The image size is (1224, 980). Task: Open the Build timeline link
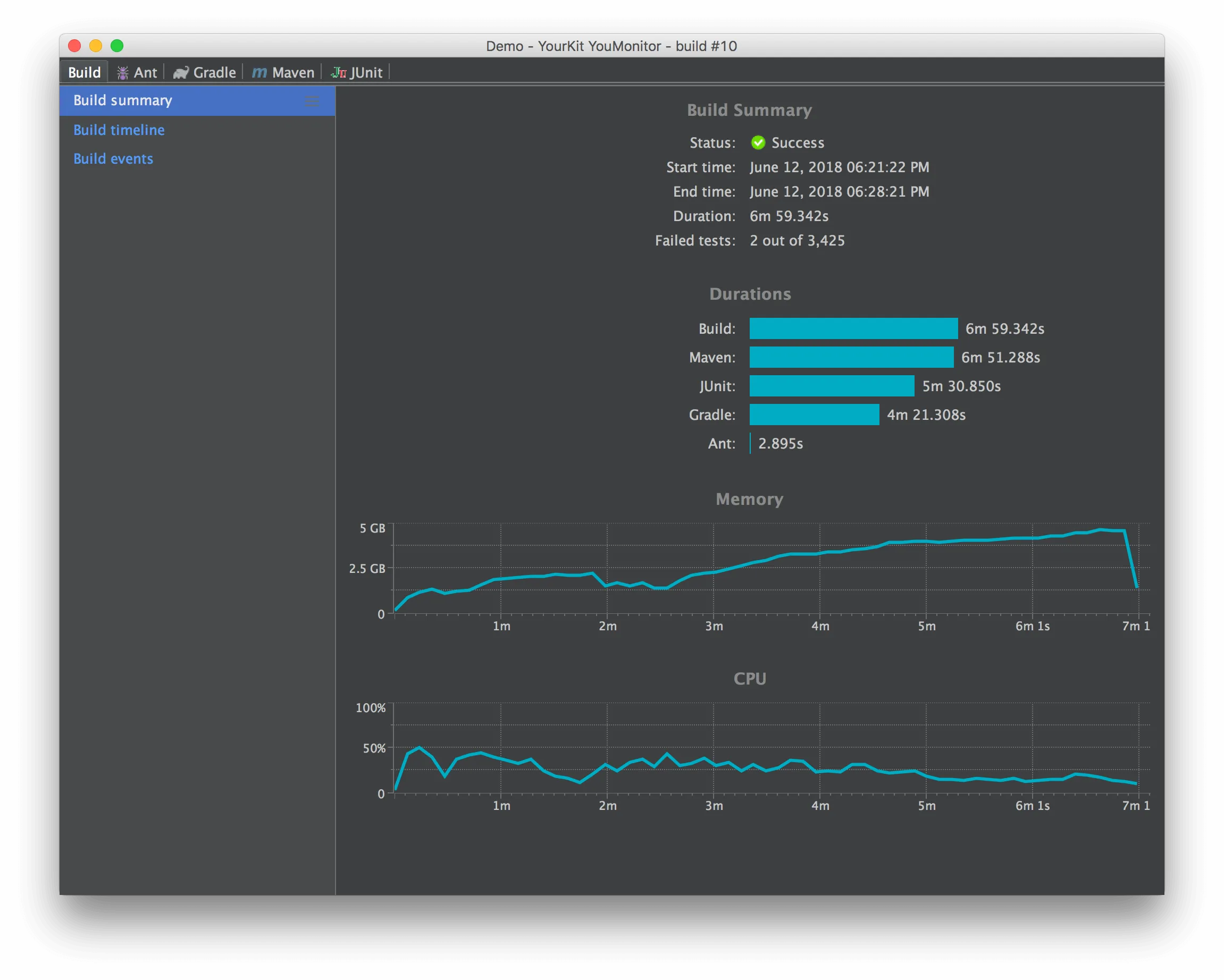coord(119,130)
